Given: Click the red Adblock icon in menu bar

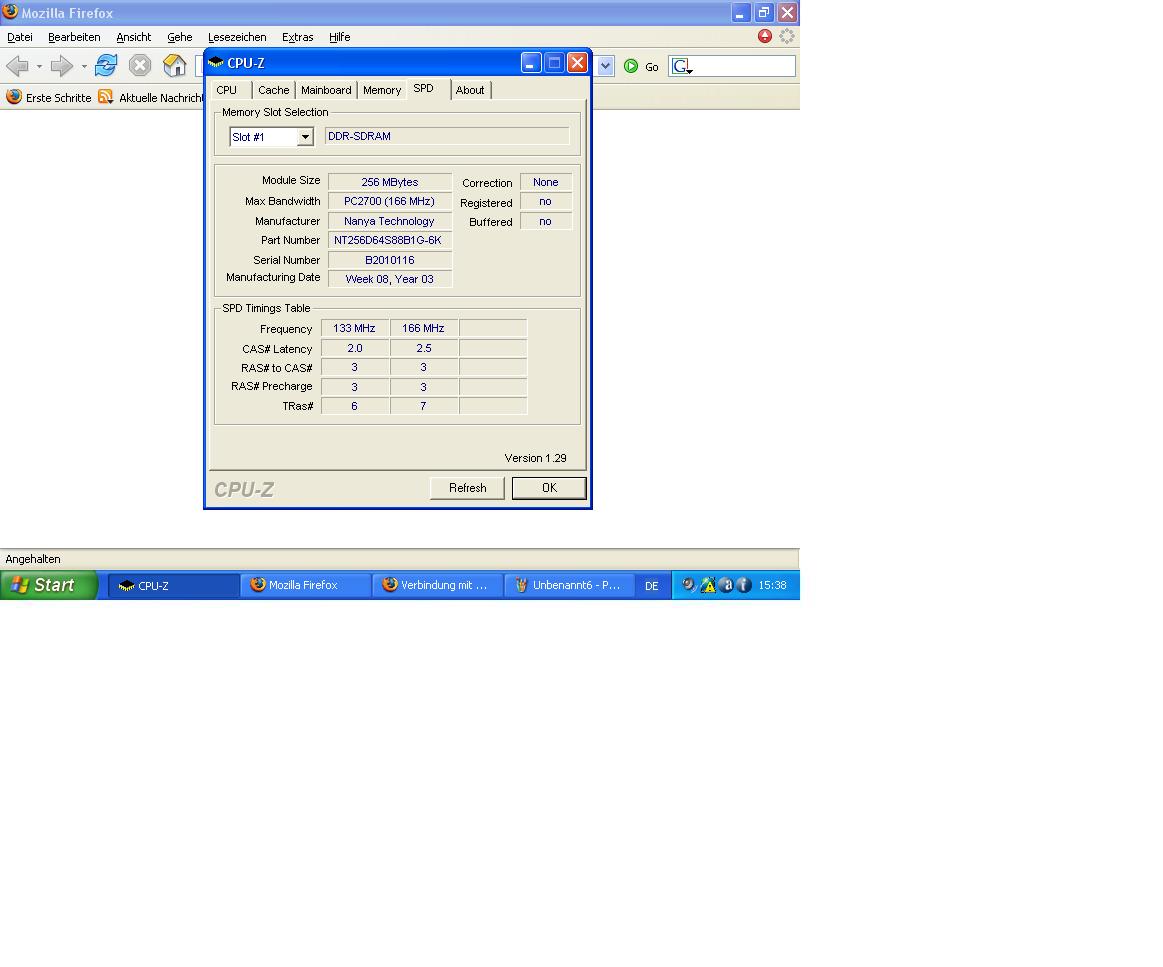Looking at the screenshot, I should (765, 36).
